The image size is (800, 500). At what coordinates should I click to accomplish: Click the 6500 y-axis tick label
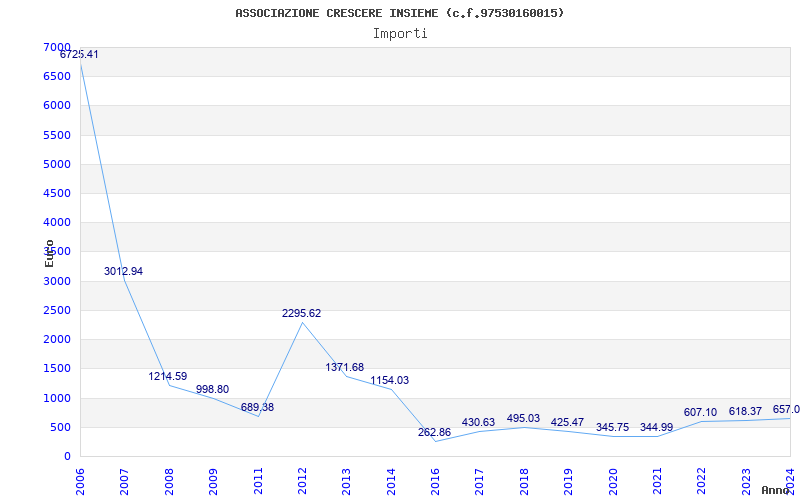pos(57,77)
